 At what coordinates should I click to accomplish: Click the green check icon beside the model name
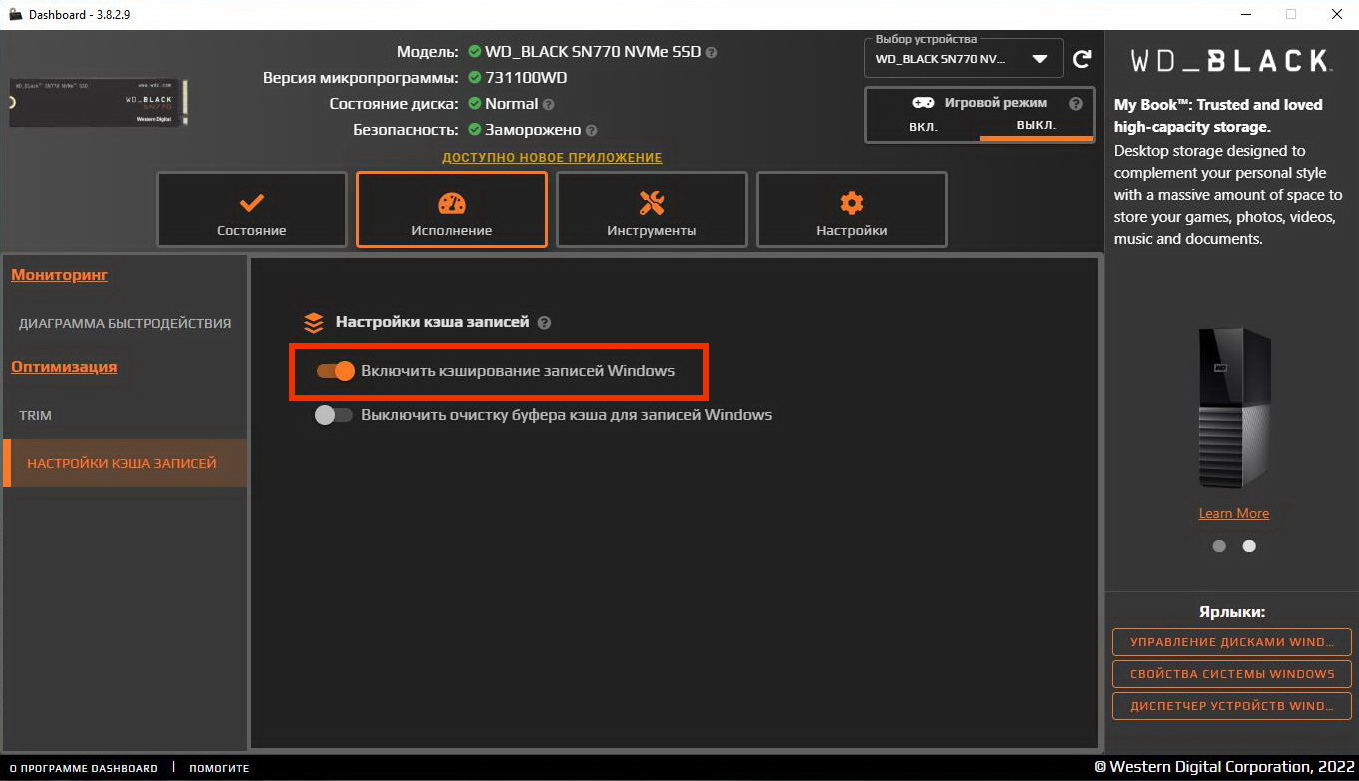pos(475,52)
